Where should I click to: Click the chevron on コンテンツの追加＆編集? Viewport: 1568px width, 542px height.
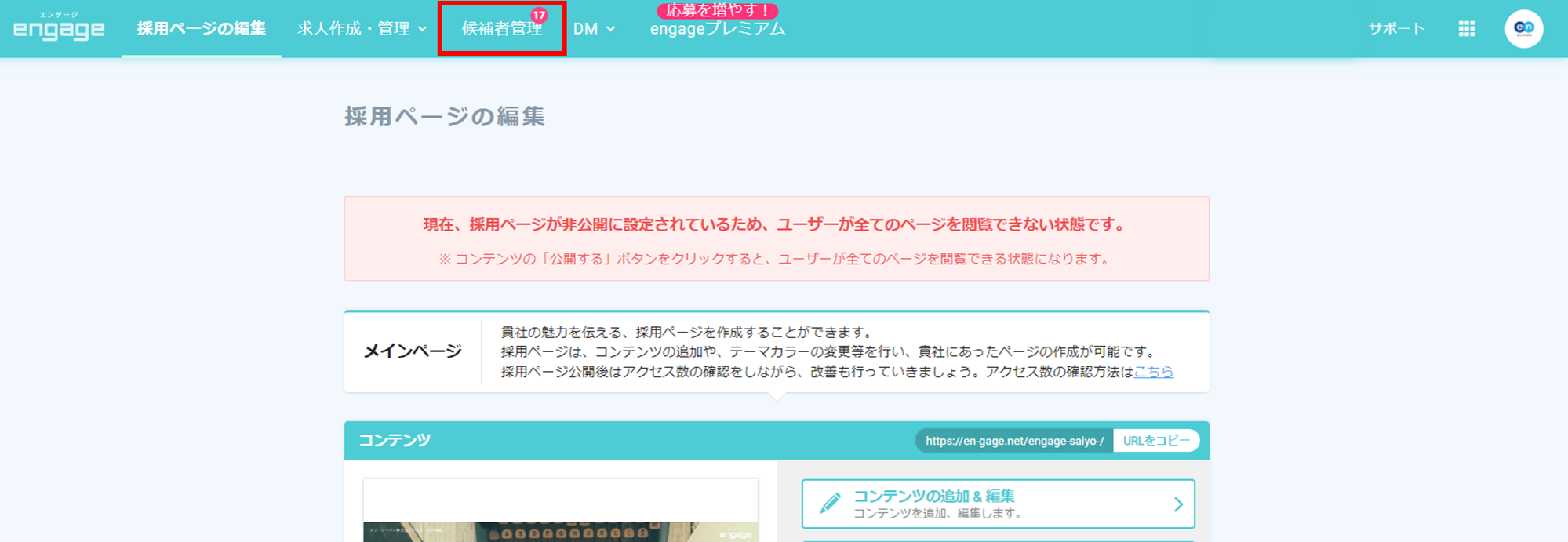point(1177,504)
